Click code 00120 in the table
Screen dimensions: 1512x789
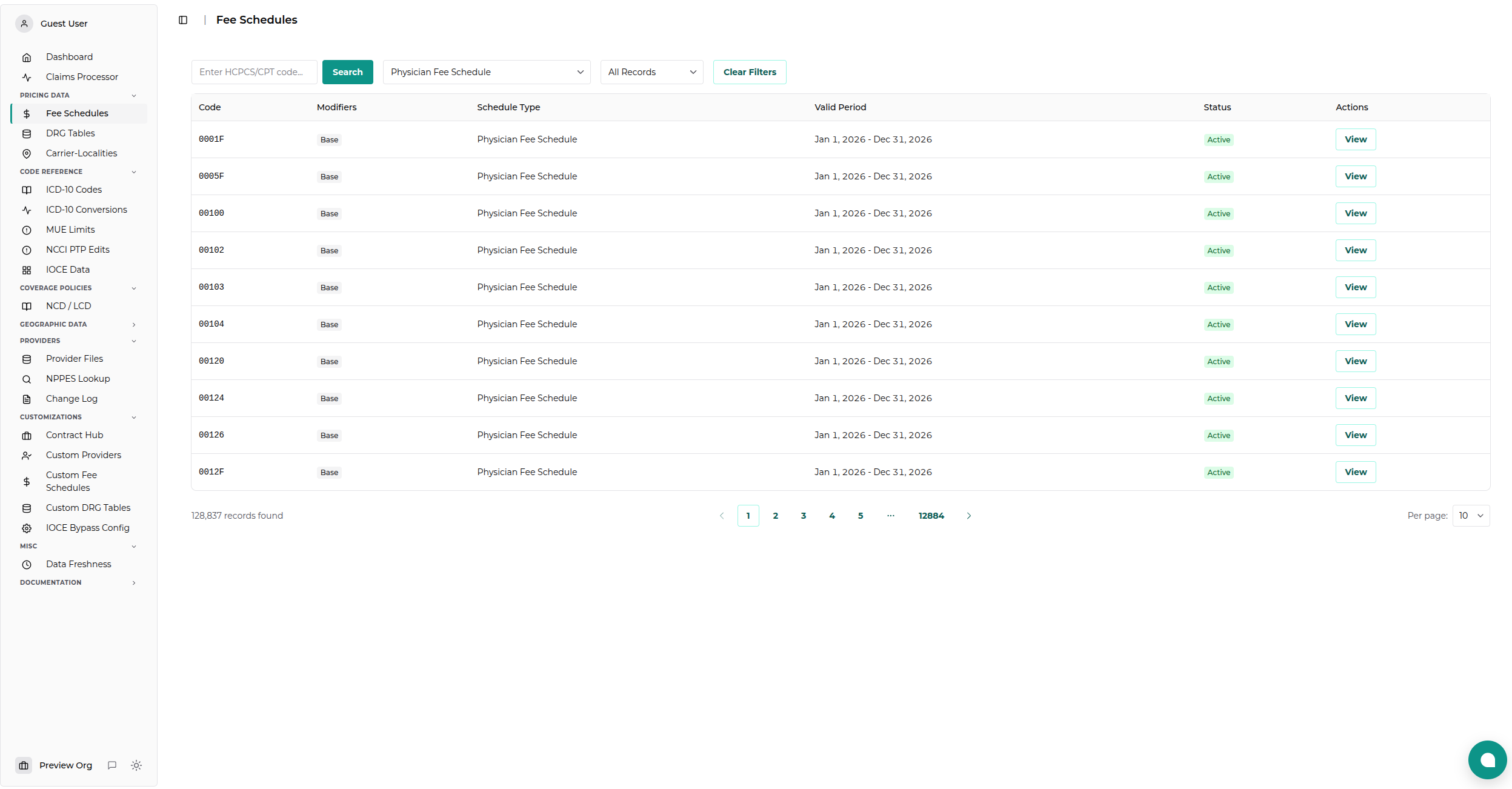[211, 361]
